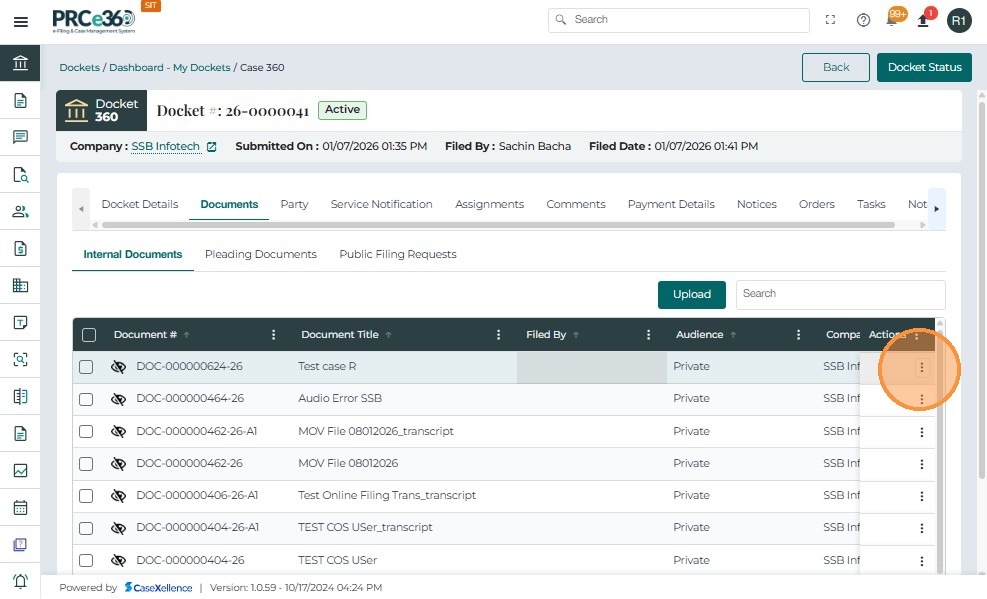The image size is (987, 599).
Task: Open SSB Infotech external link icon
Action: [211, 147]
